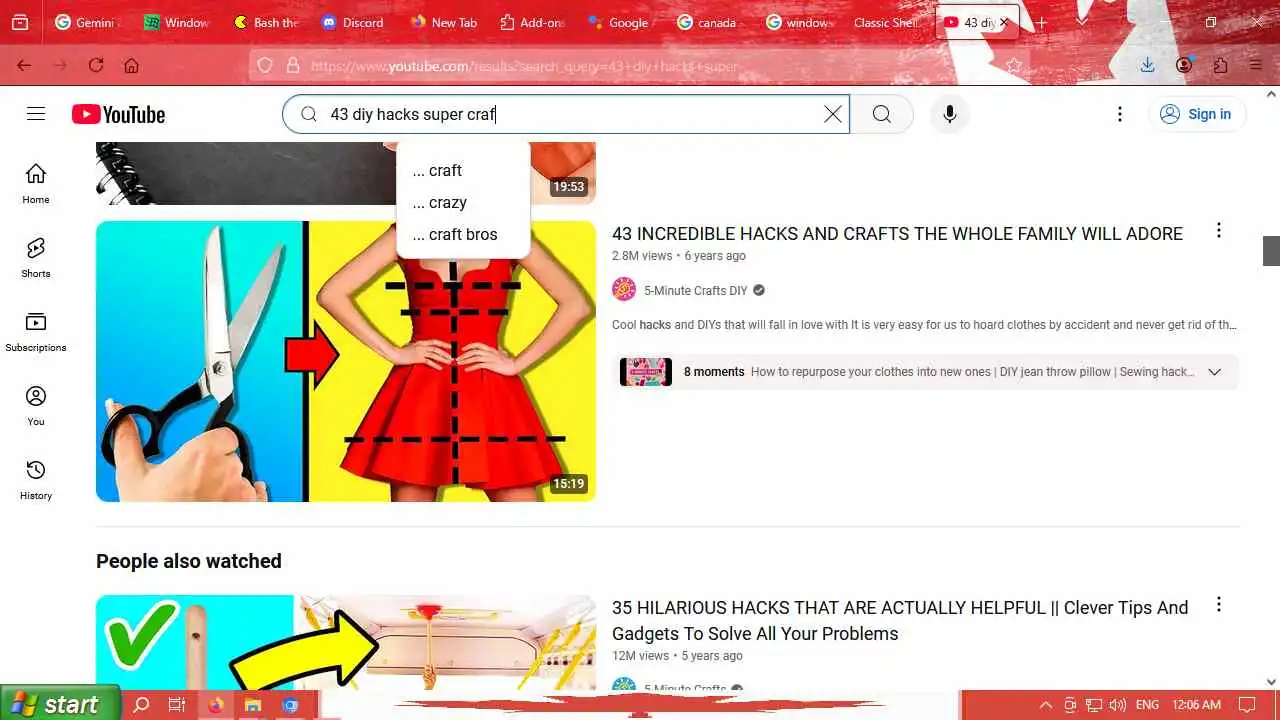1280x720 pixels.
Task: Click the 8 moments preview thumbnail
Action: [x=646, y=372]
